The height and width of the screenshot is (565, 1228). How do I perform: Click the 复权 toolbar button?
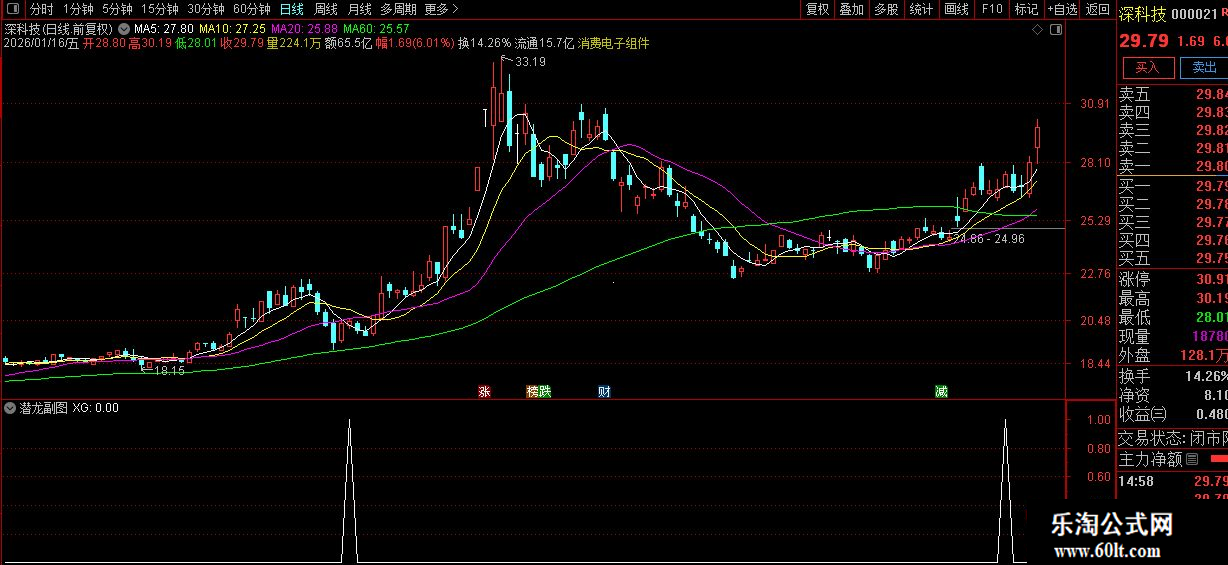coord(817,9)
